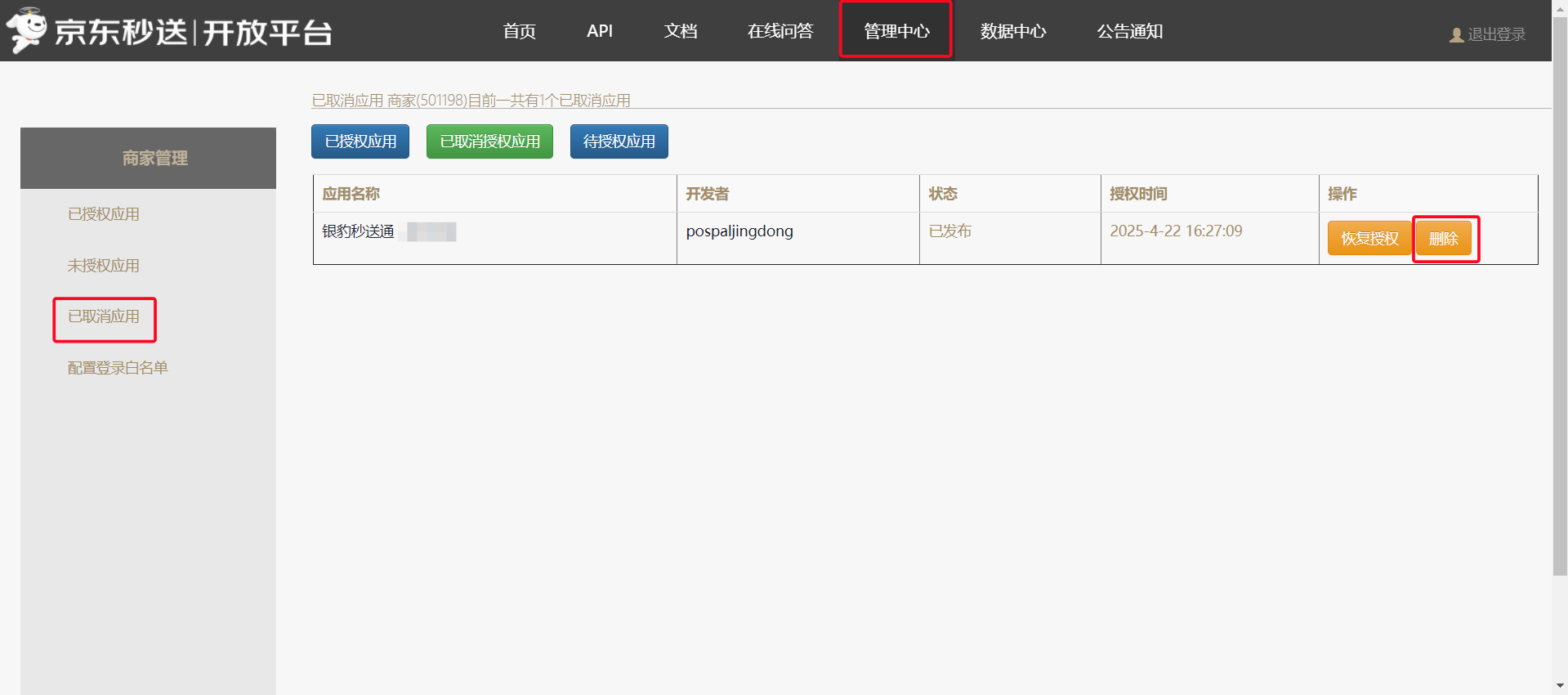Go to 文档 in top navigation
The height and width of the screenshot is (695, 1568).
point(681,31)
